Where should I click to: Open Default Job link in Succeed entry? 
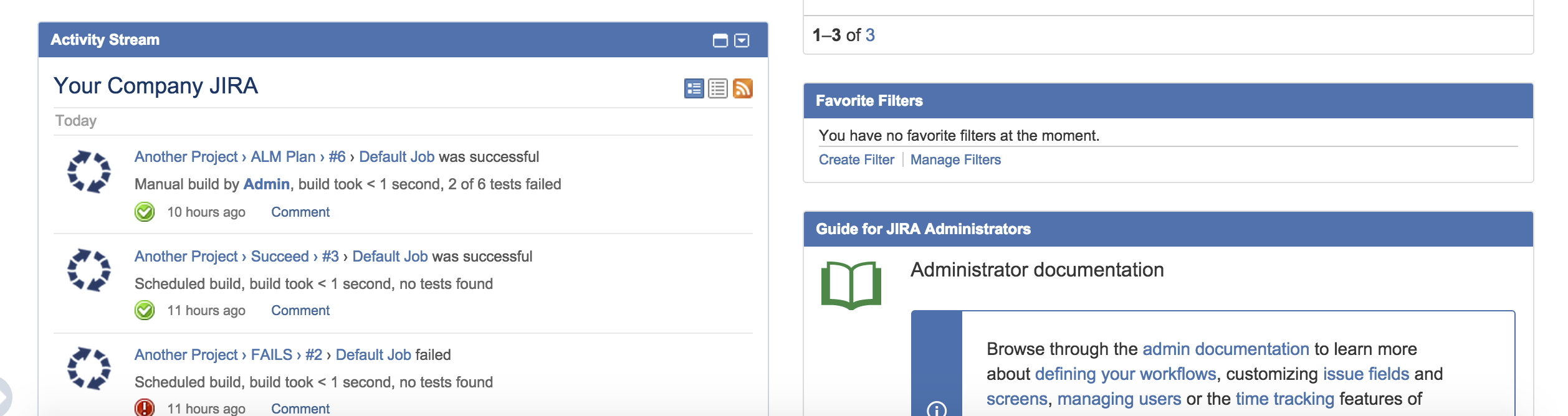pyautogui.click(x=390, y=257)
